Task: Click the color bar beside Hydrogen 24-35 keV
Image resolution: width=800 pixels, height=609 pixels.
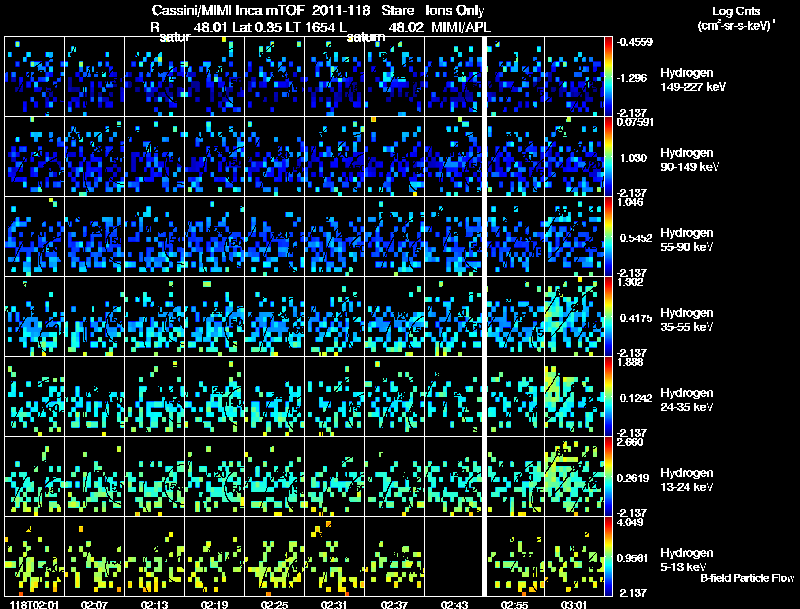Action: pos(608,397)
